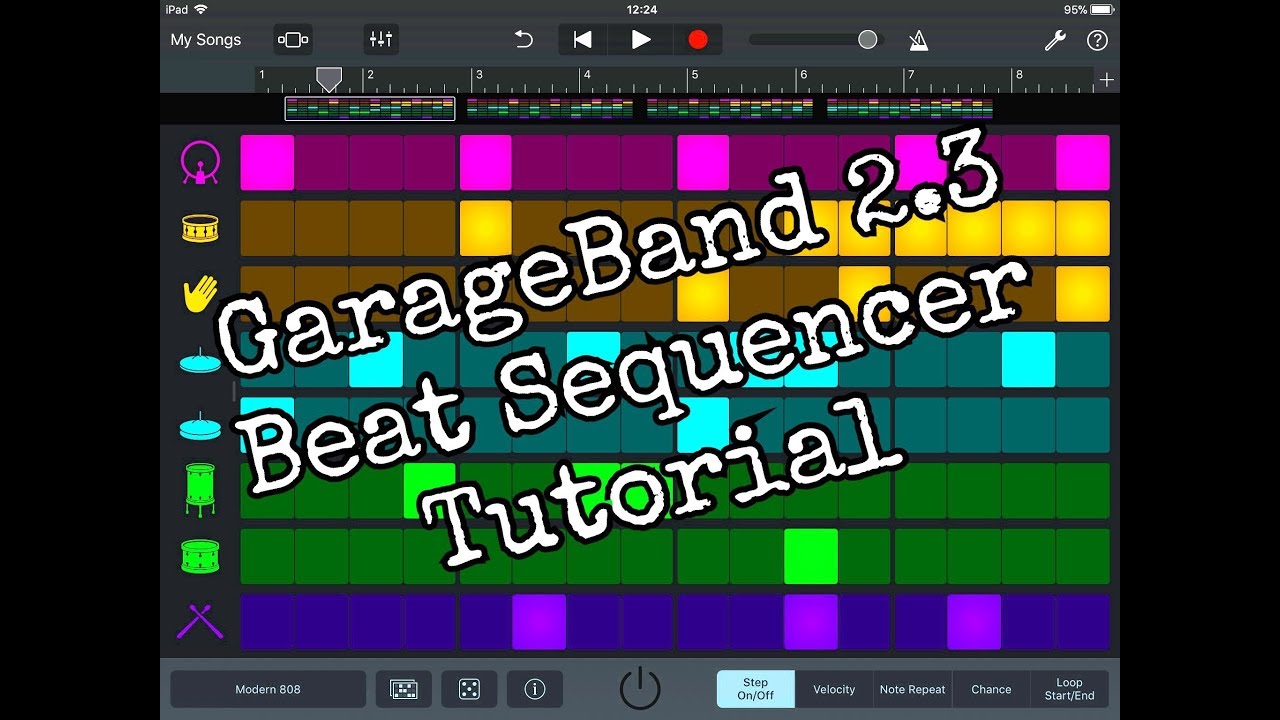1280x720 pixels.
Task: Select the green floor tom row icon
Action: point(200,490)
